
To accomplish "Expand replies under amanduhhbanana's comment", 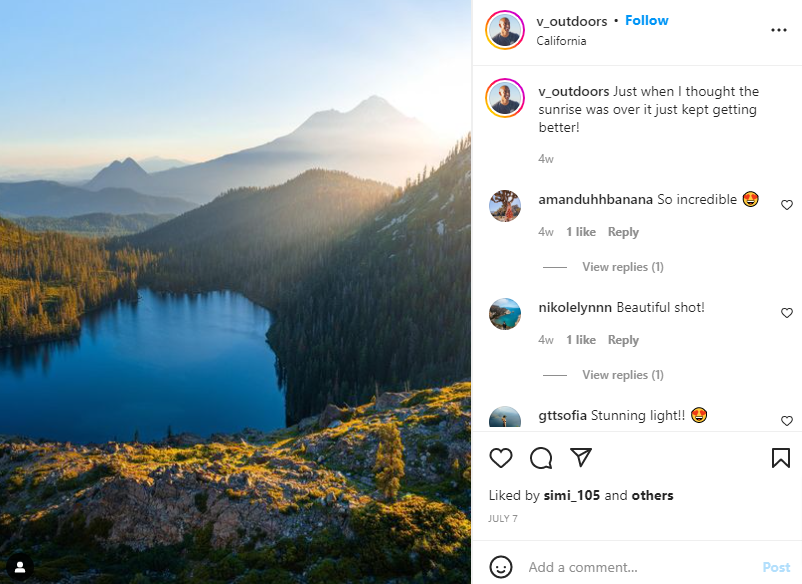I will (622, 267).
